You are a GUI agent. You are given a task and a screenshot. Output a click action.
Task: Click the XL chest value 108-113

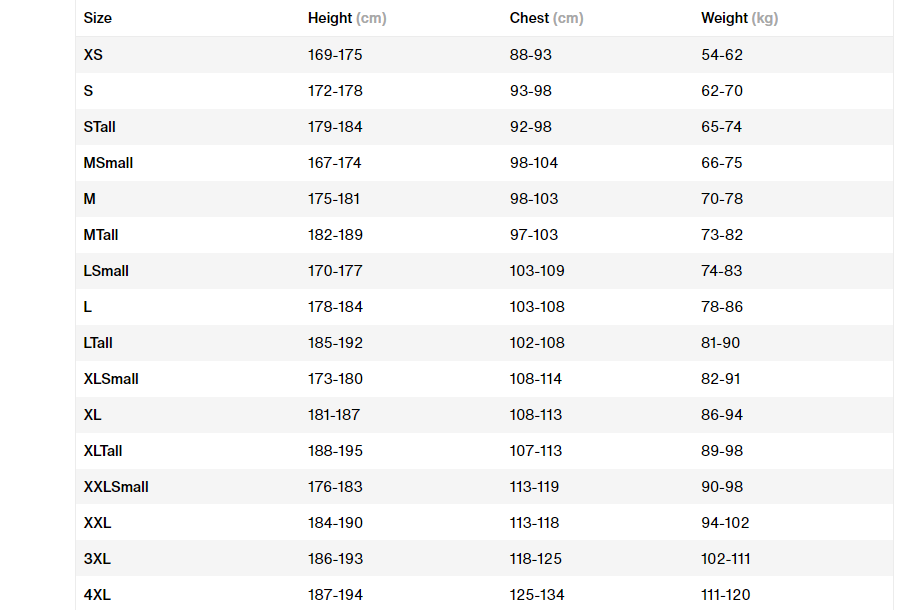coord(536,415)
